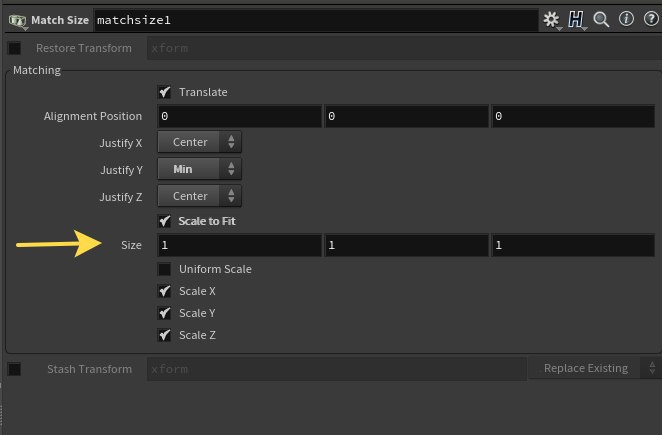Uncheck the Scale Y checkbox
The width and height of the screenshot is (662, 435).
[164, 313]
